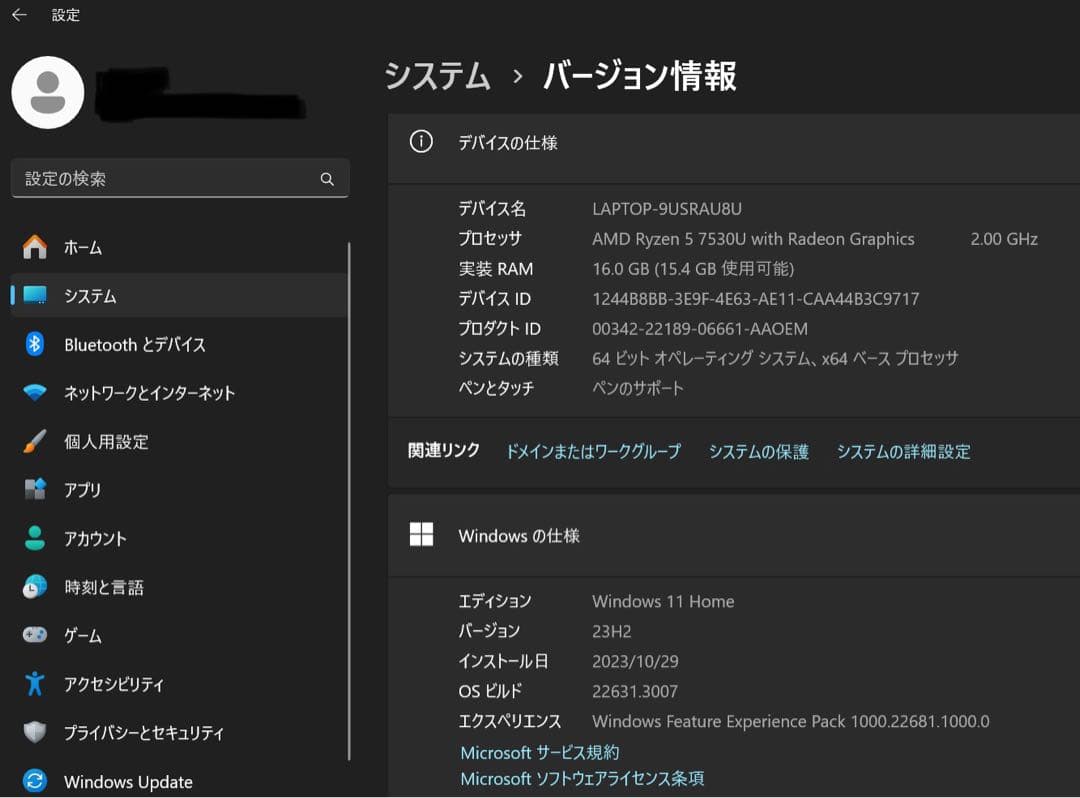Open the アプリ section icon
The width and height of the screenshot is (1080, 798).
point(35,490)
